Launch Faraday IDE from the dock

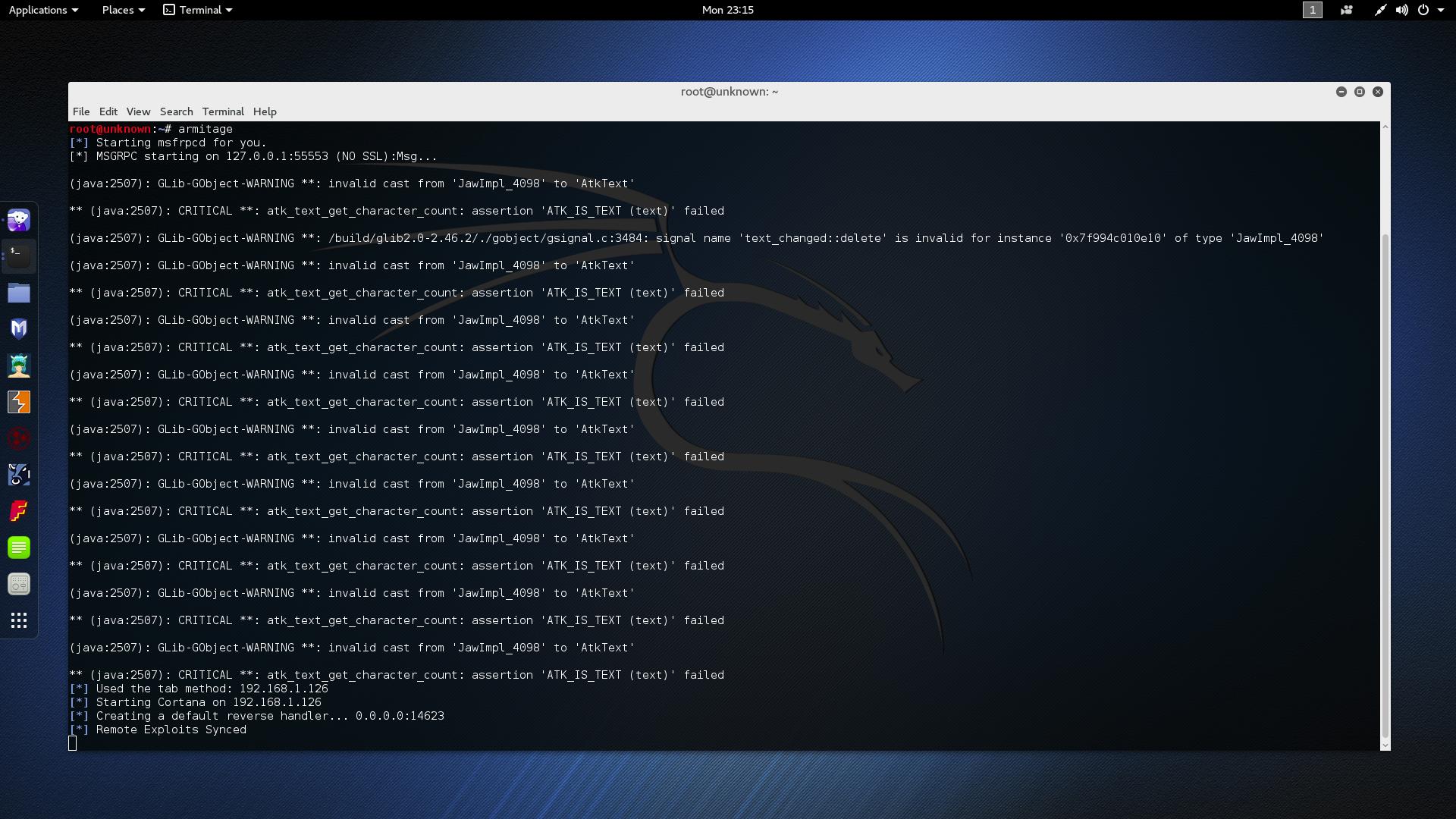point(19,511)
